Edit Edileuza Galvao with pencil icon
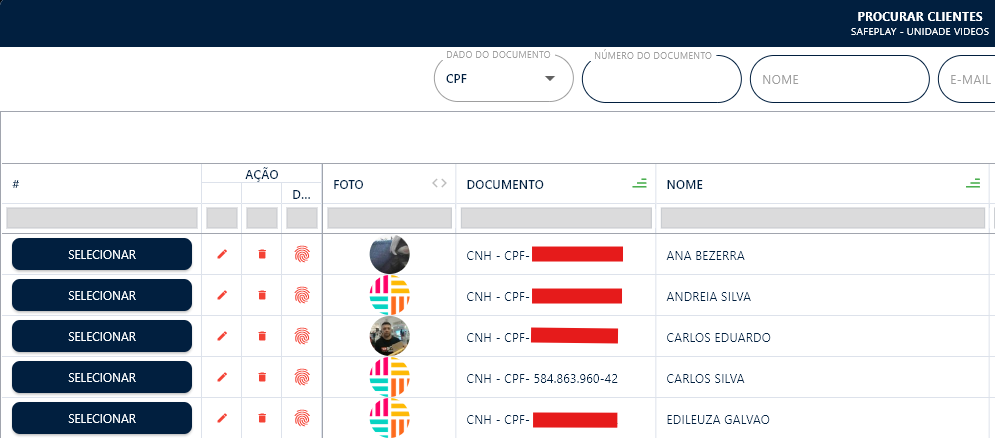 coord(222,418)
